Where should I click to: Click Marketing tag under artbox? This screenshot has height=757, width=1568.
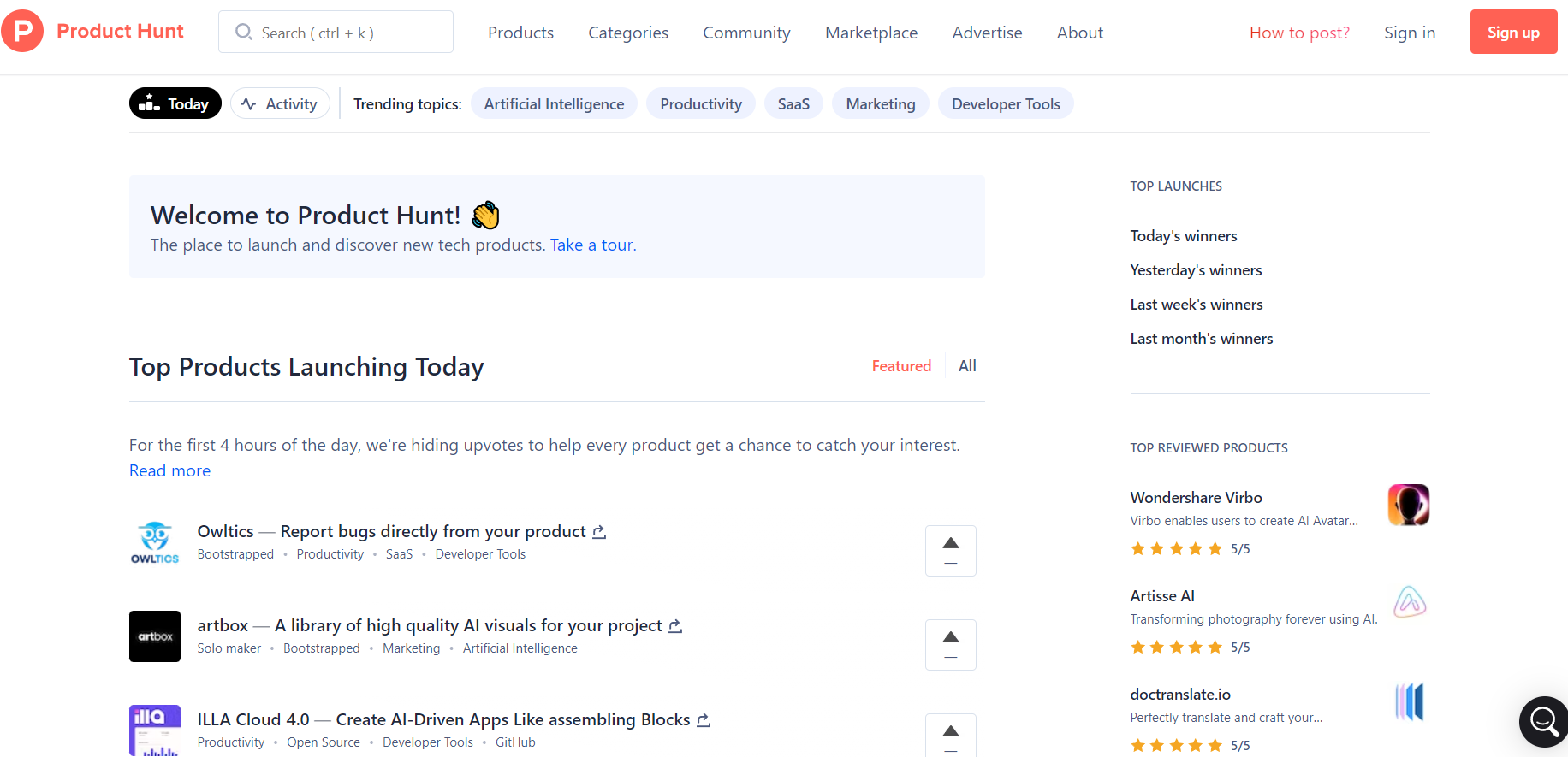point(411,648)
